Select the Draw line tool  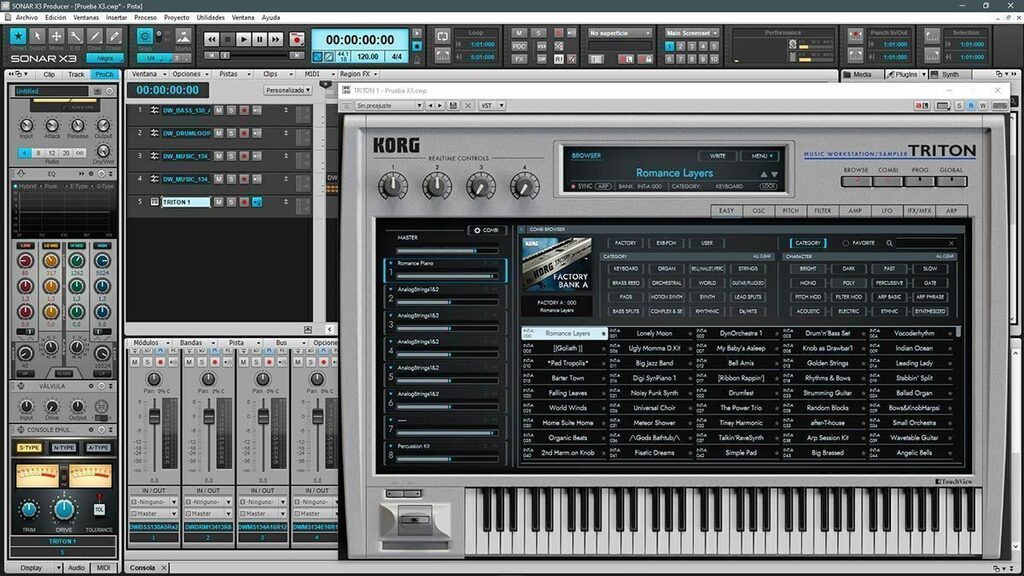(95, 36)
